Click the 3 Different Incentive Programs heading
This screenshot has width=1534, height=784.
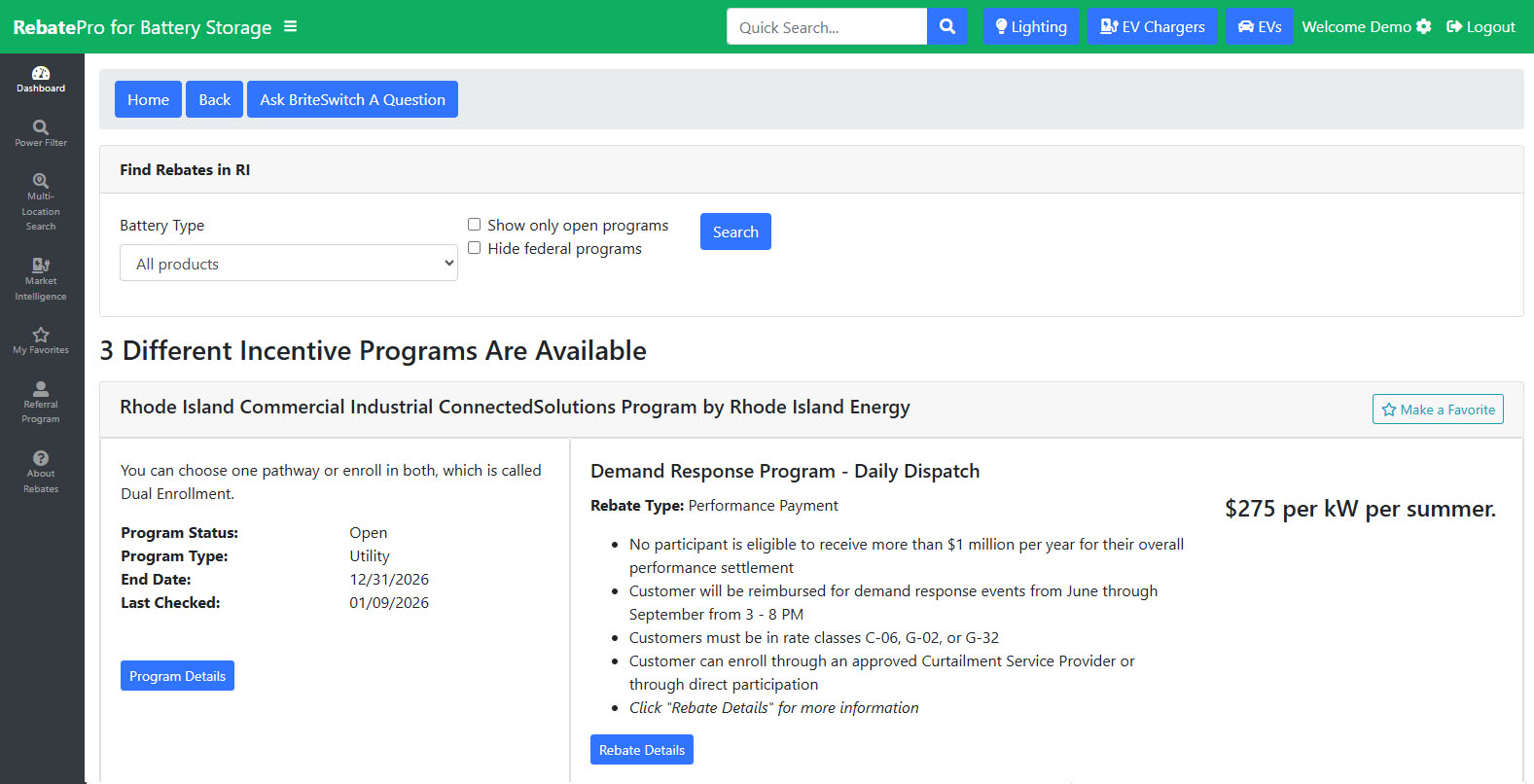[373, 350]
